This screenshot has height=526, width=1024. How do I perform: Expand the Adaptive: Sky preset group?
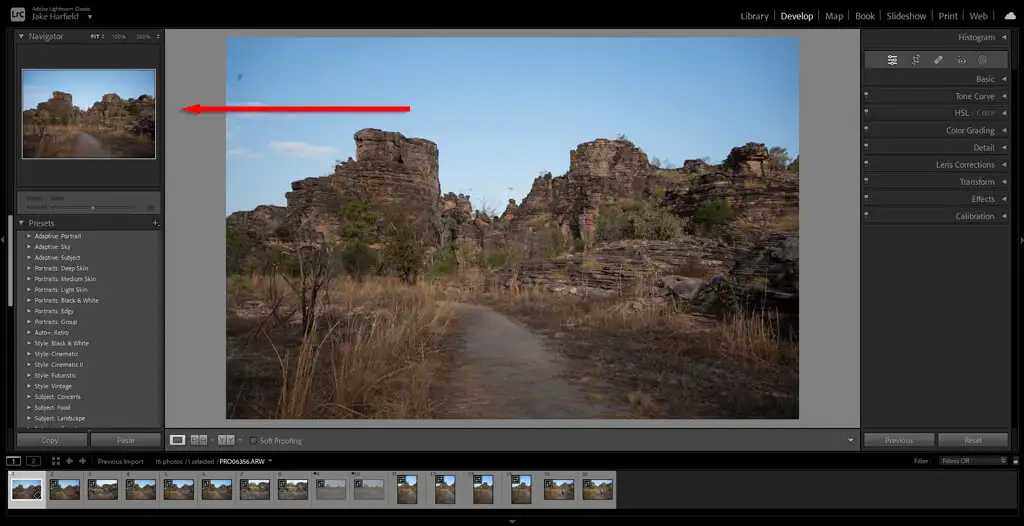[x=29, y=247]
